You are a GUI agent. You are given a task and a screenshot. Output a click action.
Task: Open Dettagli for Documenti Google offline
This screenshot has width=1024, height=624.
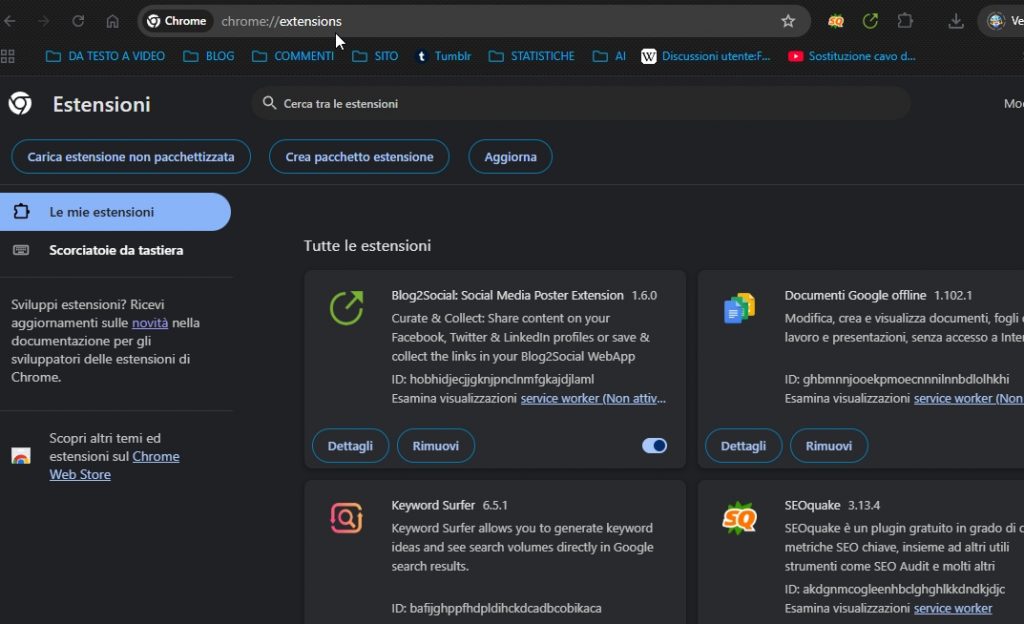pos(743,446)
